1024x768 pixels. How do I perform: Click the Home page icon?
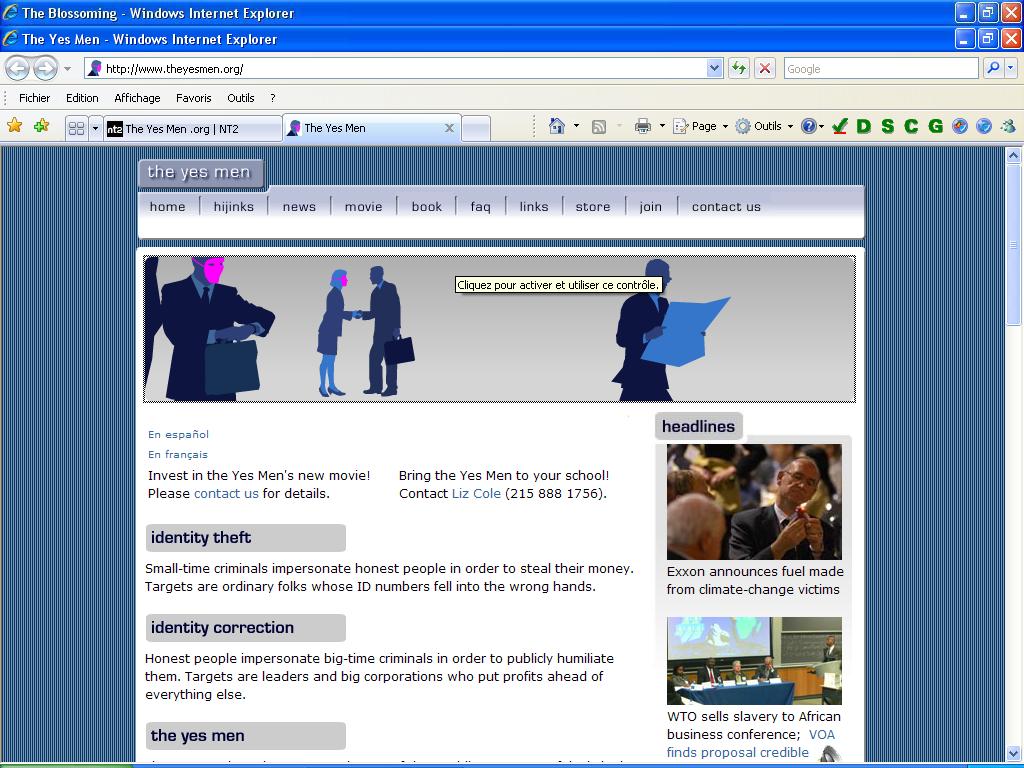557,126
